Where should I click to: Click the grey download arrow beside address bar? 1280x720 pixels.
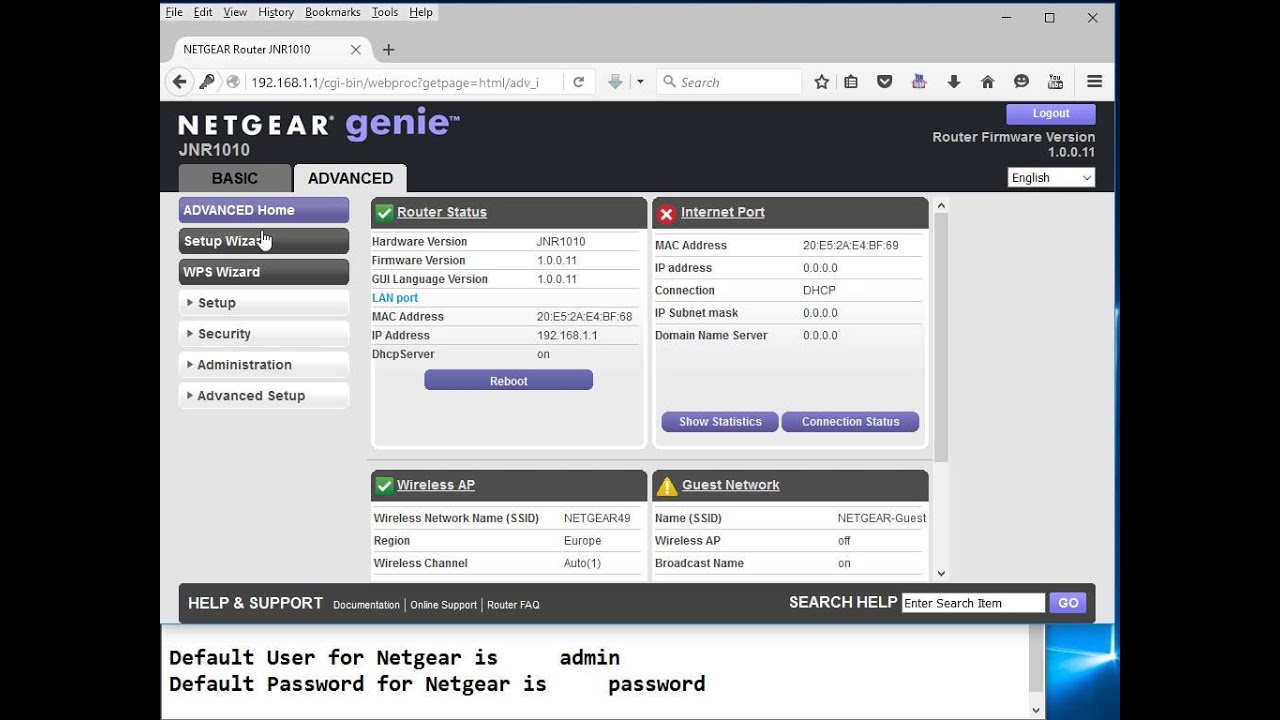pyautogui.click(x=616, y=82)
